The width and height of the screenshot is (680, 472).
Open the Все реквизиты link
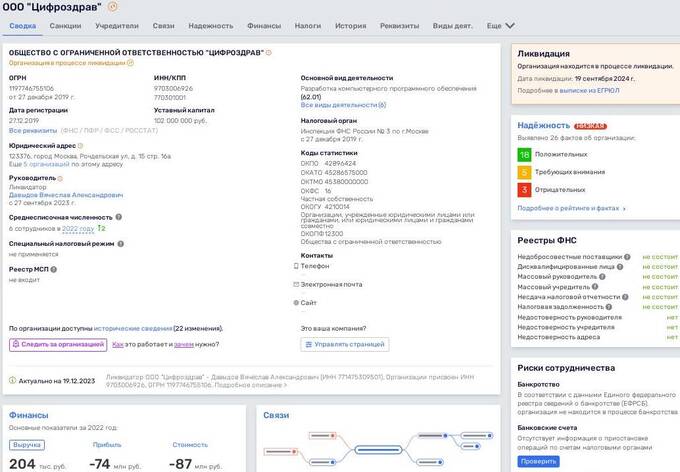pyautogui.click(x=33, y=131)
